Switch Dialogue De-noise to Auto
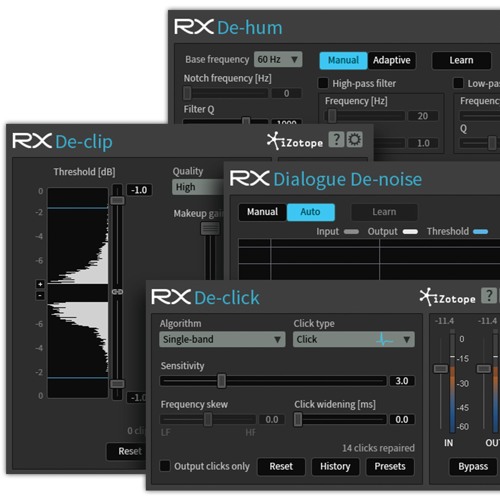Viewport: 500px width, 500px height. pos(310,212)
